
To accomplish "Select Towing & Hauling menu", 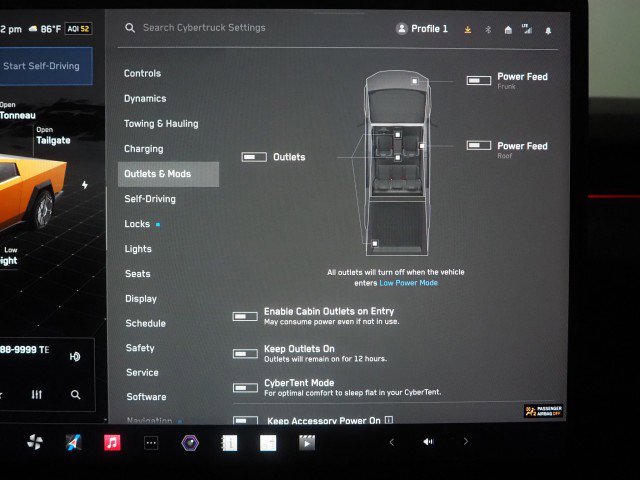I will coord(161,124).
